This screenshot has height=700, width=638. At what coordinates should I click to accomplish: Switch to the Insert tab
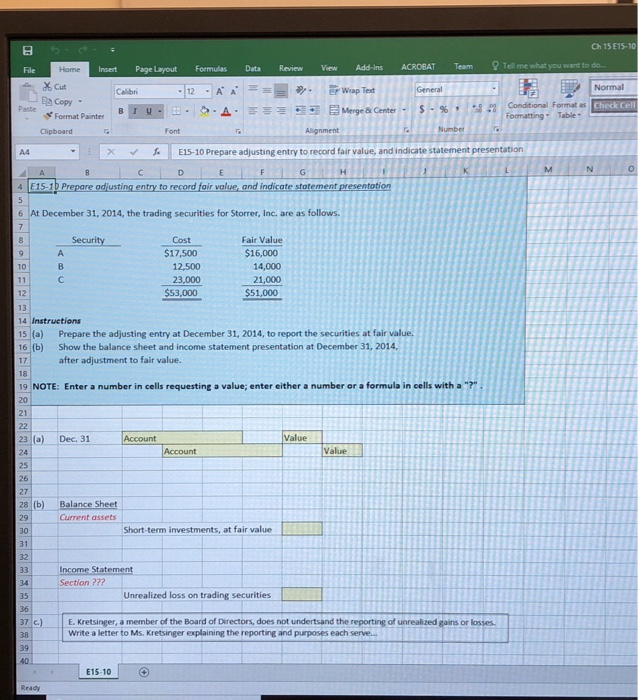[x=108, y=69]
